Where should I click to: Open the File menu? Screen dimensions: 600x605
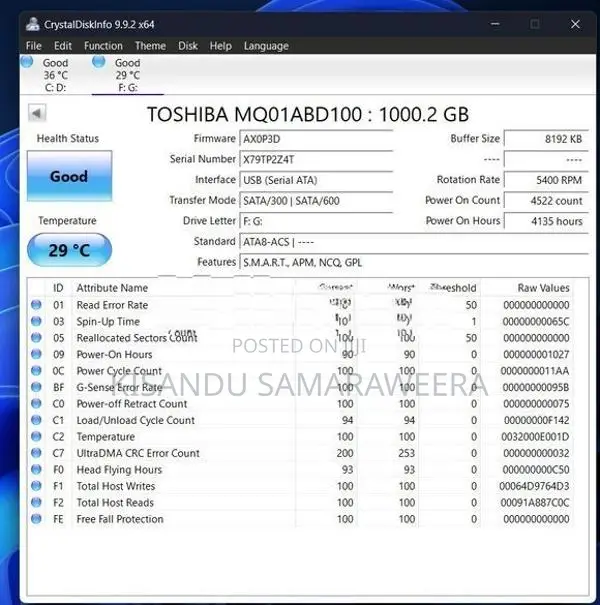click(x=34, y=46)
